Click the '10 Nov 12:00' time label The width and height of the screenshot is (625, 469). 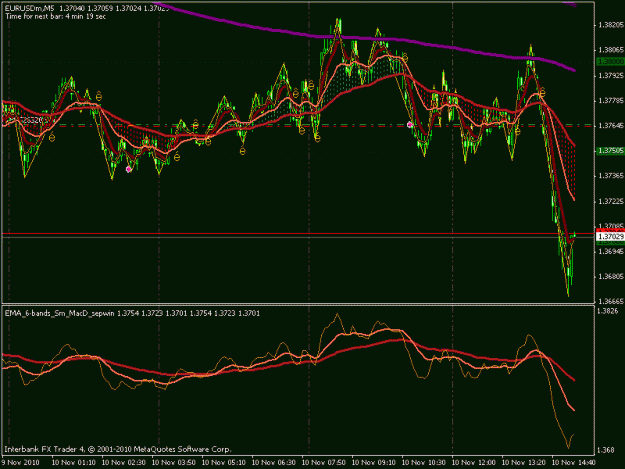coord(474,463)
